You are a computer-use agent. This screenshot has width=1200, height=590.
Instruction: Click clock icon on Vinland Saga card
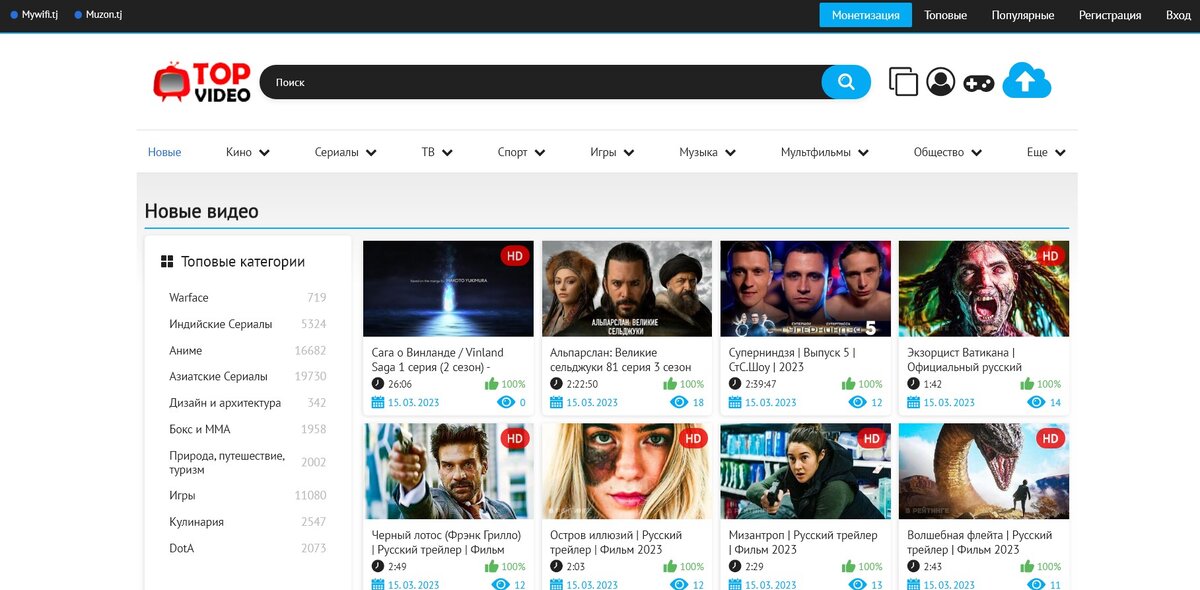pyautogui.click(x=378, y=384)
